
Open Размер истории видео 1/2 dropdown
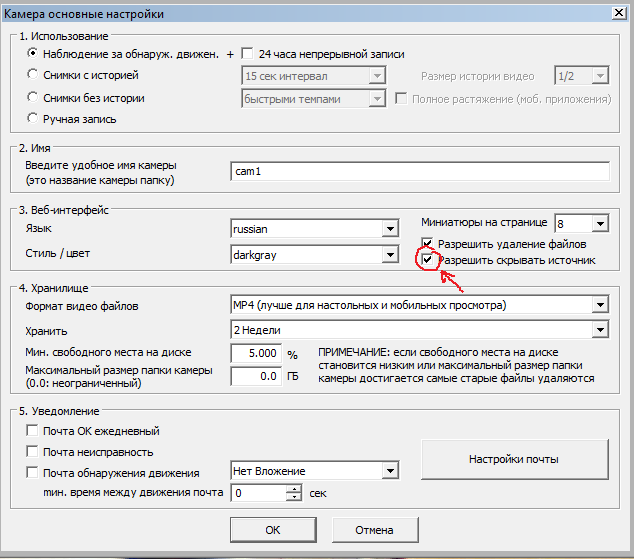click(582, 76)
